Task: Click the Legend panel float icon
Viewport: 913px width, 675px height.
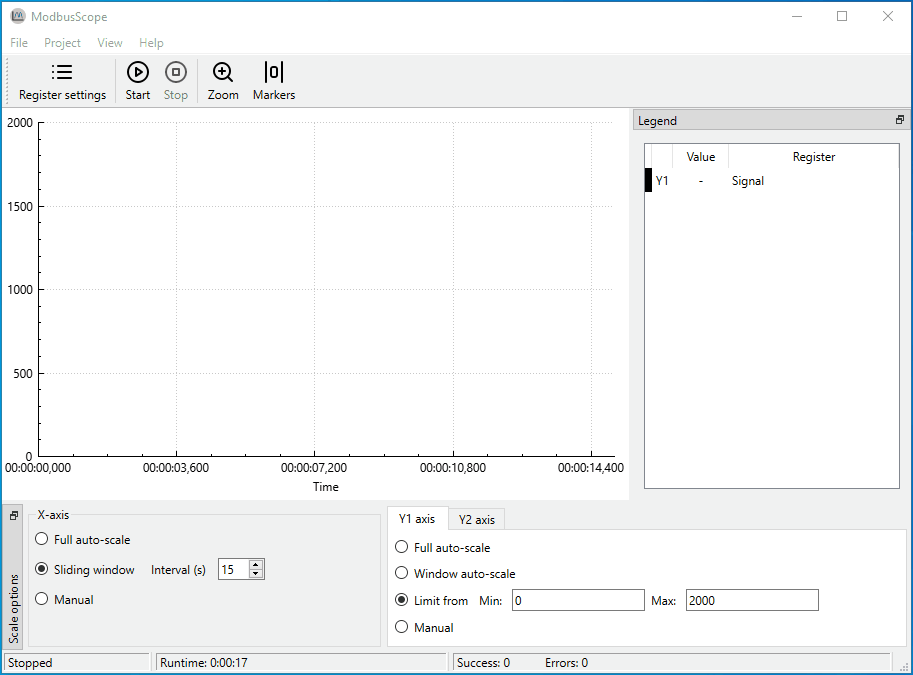Action: click(899, 119)
